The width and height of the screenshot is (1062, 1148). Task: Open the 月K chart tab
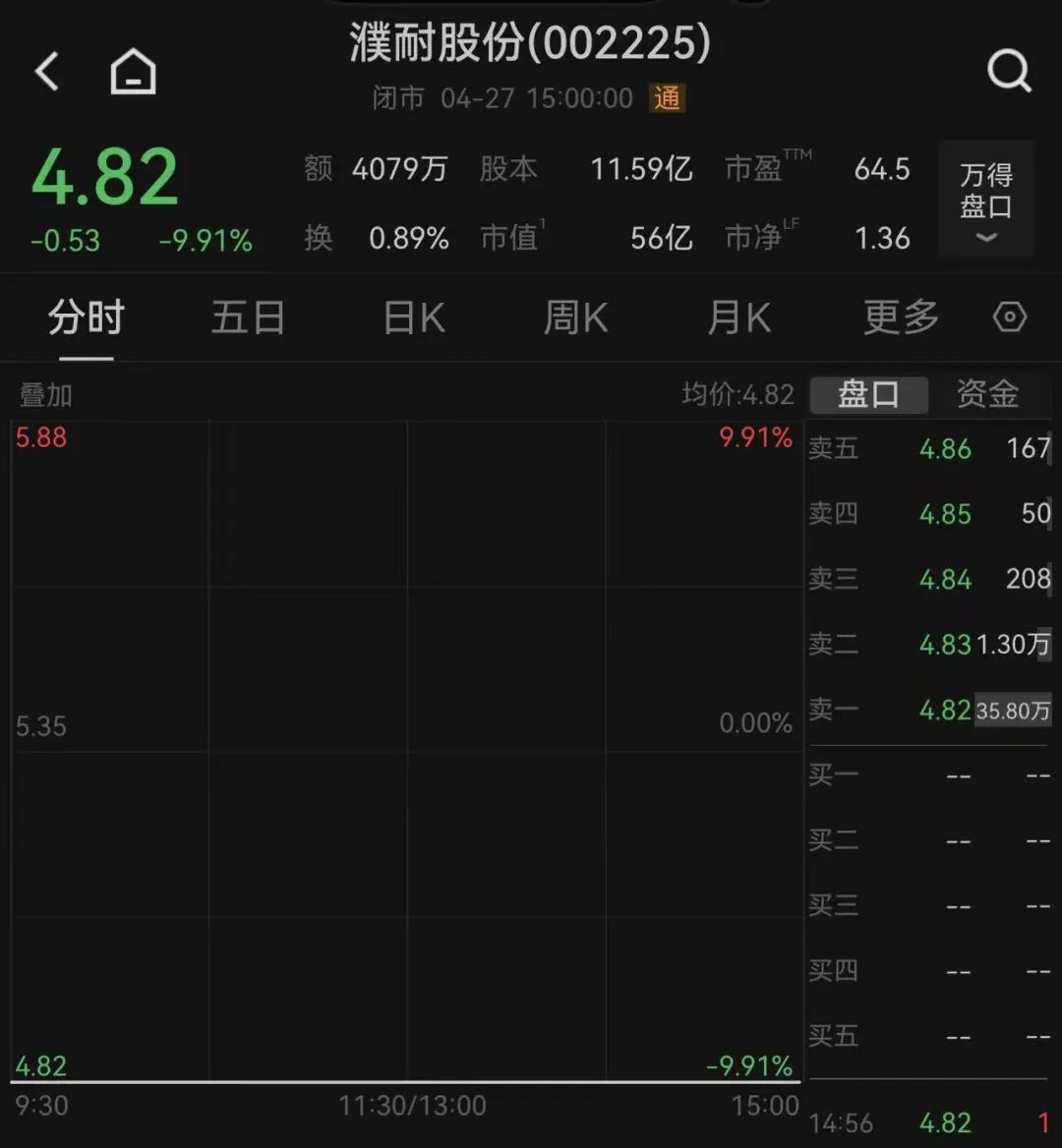[x=737, y=316]
